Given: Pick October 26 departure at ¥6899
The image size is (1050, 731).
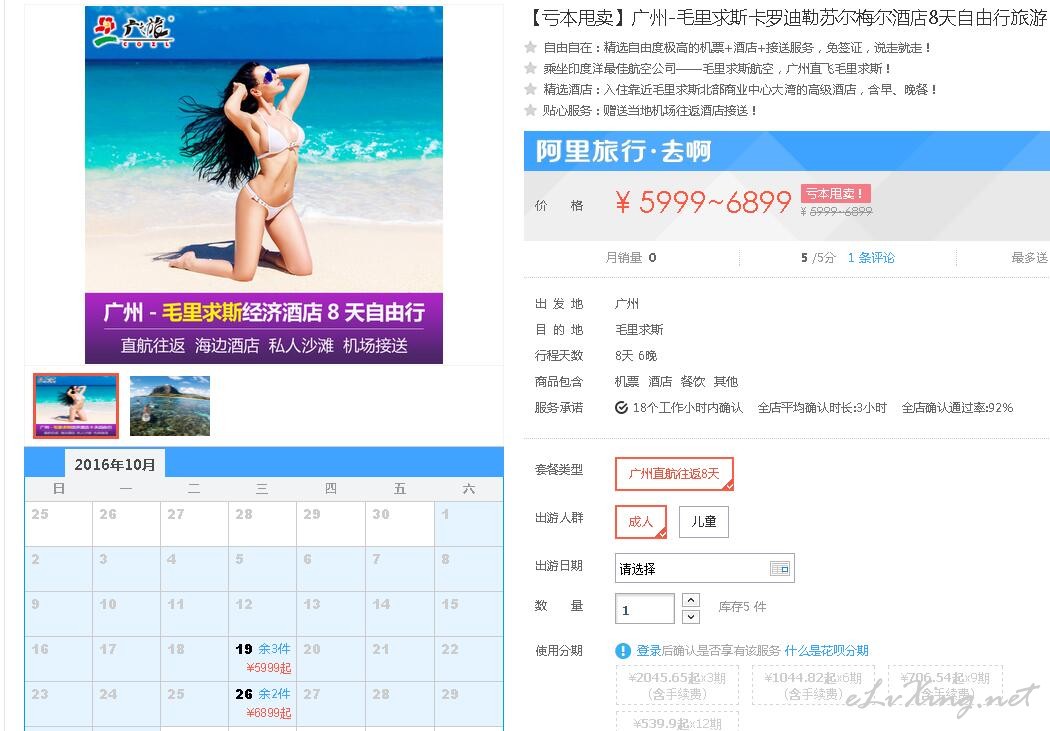Looking at the screenshot, I should point(262,703).
